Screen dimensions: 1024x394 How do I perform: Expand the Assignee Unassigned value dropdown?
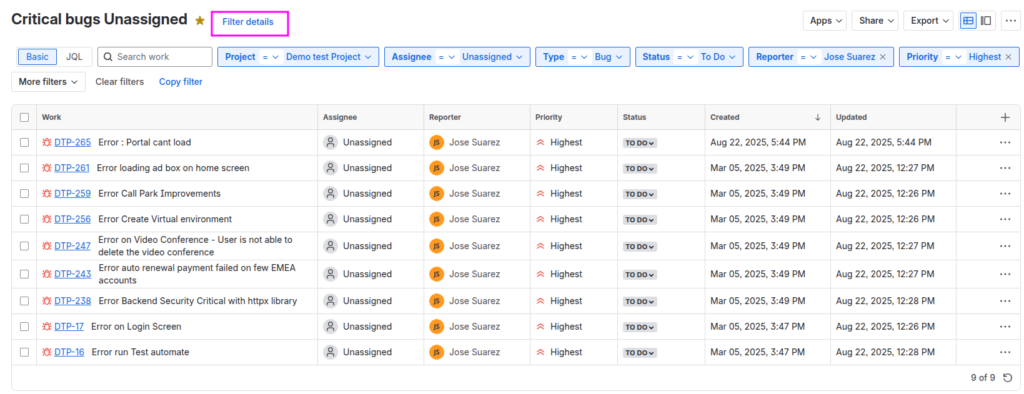tap(492, 57)
